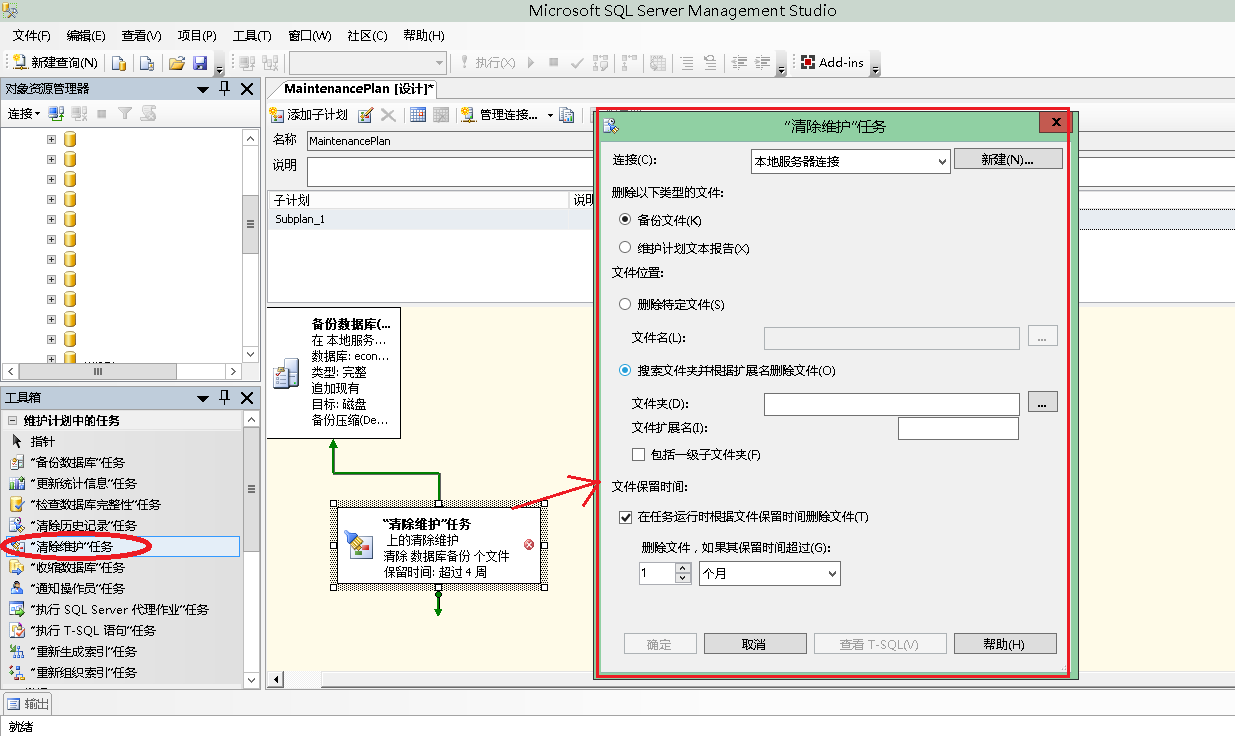Image resolution: width=1237 pixels, height=736 pixels.
Task: Open subplan properties edit icon
Action: [366, 115]
